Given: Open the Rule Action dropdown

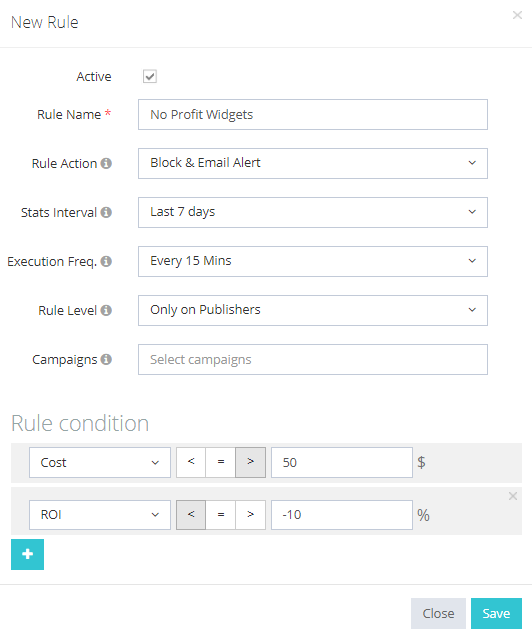Looking at the screenshot, I should (x=313, y=163).
